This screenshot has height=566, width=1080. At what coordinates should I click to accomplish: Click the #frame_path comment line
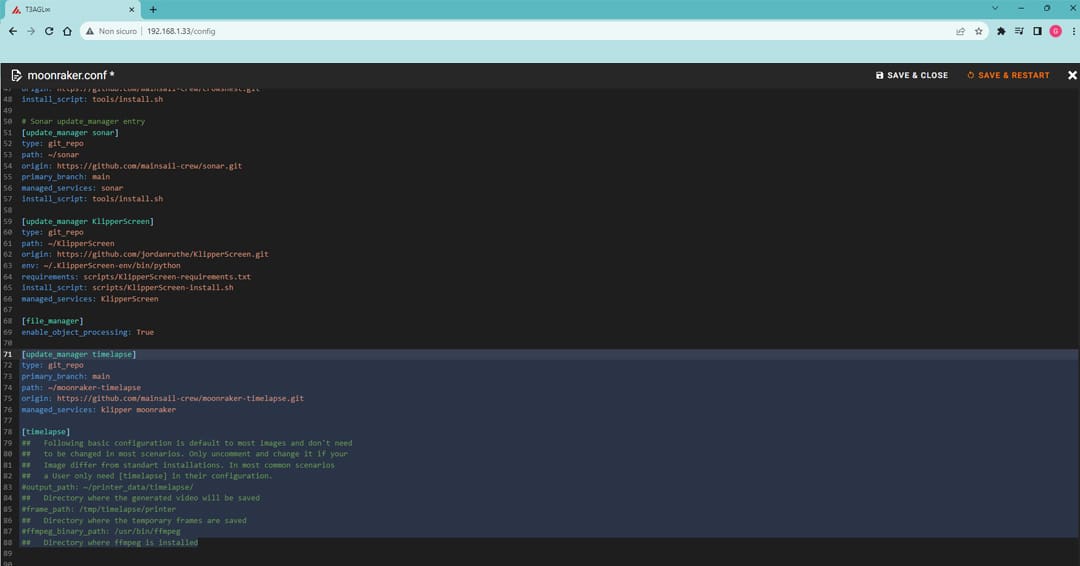[x=98, y=509]
